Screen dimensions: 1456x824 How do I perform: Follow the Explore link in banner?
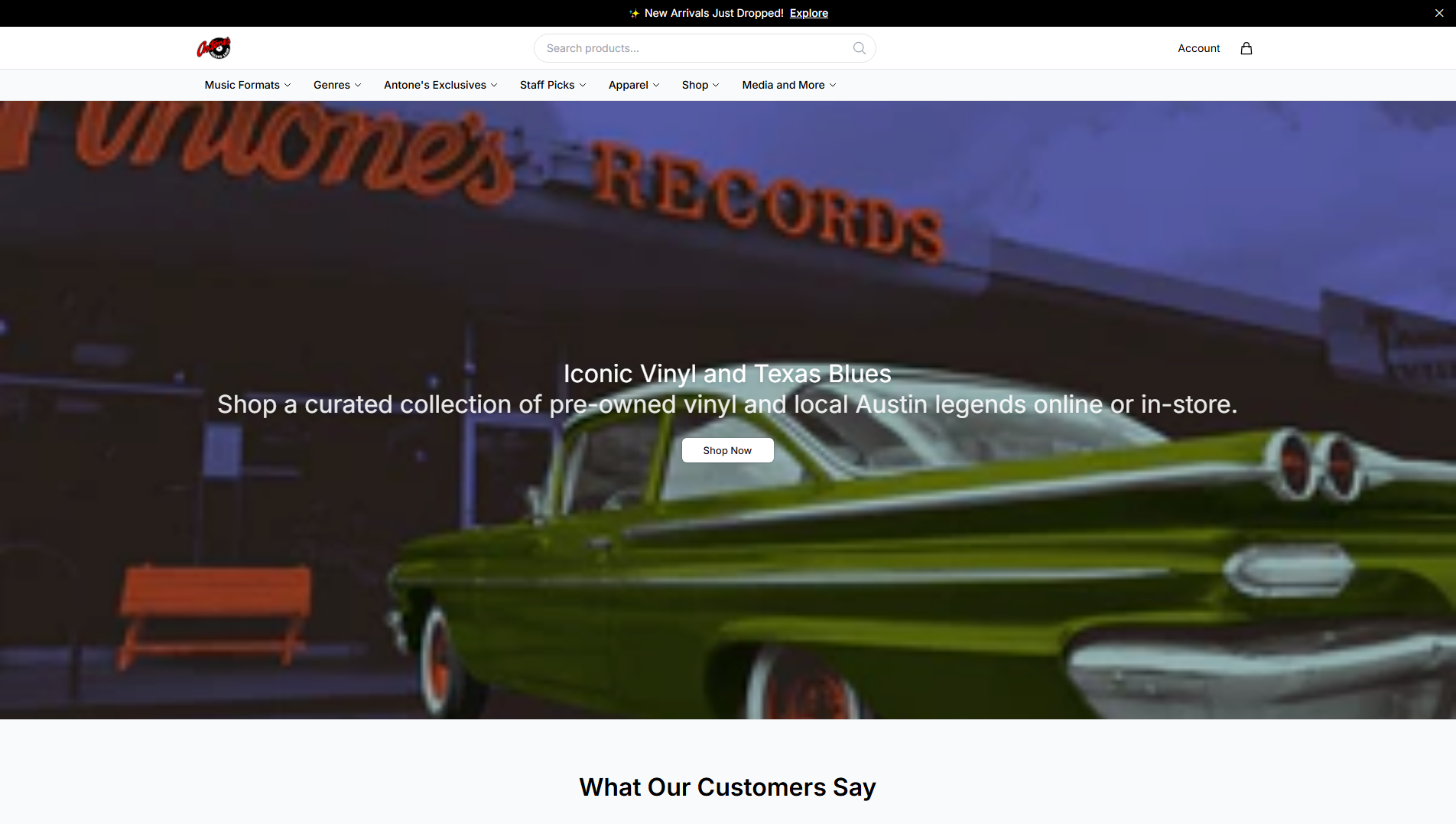coord(808,13)
